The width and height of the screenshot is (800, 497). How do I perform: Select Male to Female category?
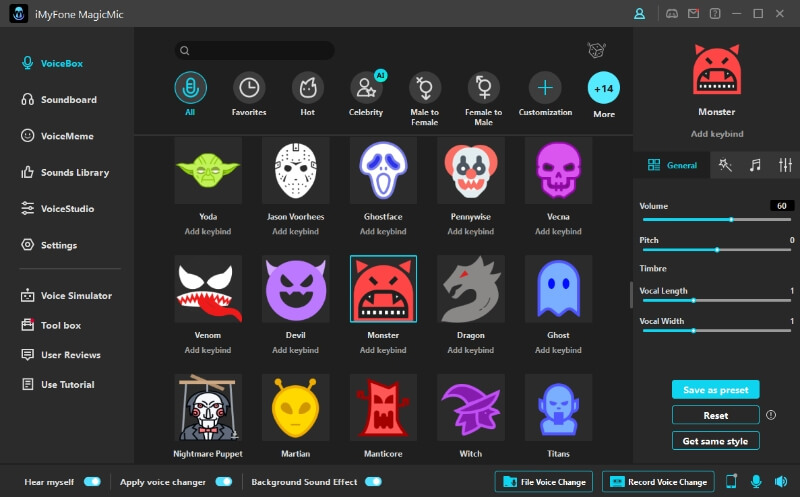click(x=424, y=88)
